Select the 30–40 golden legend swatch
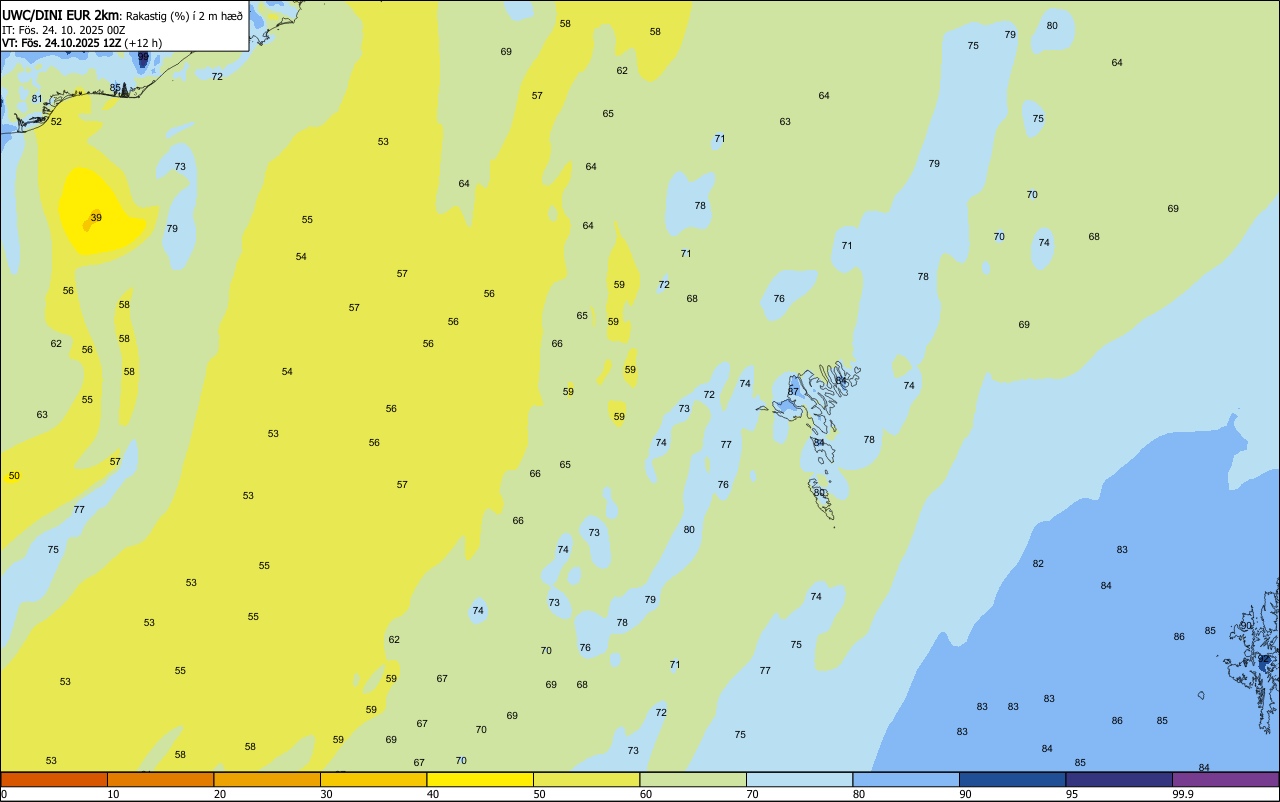 click(373, 779)
